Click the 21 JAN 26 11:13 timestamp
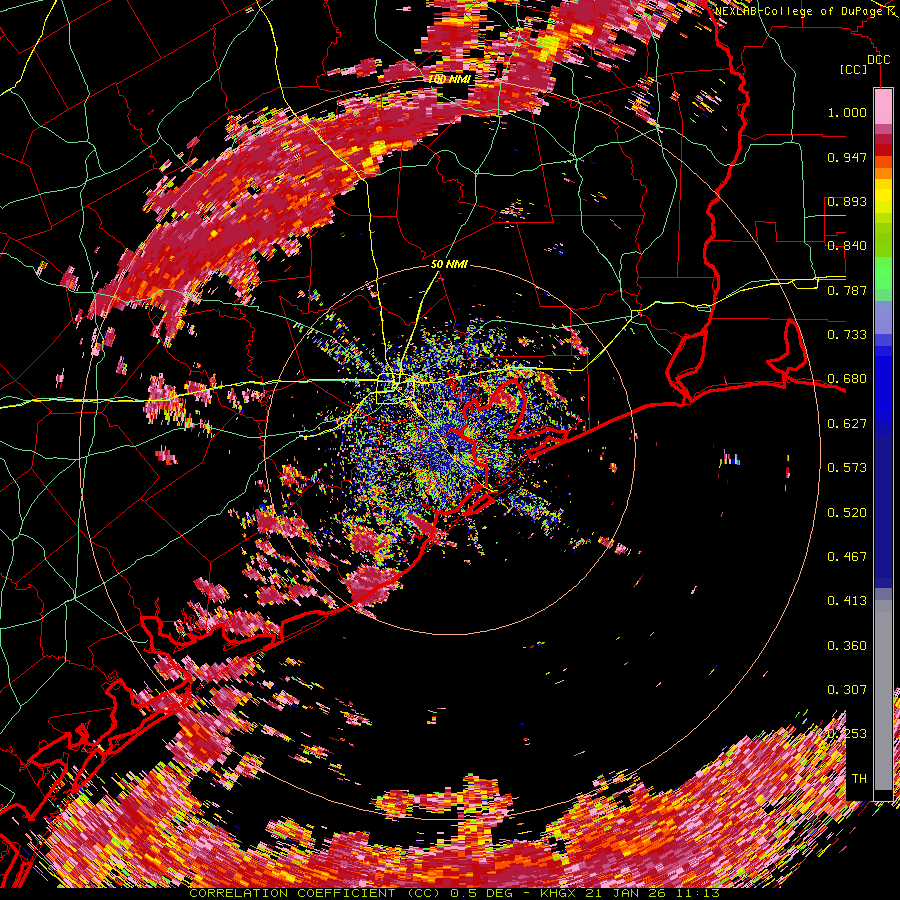Viewport: 900px width, 900px height. pyautogui.click(x=653, y=894)
